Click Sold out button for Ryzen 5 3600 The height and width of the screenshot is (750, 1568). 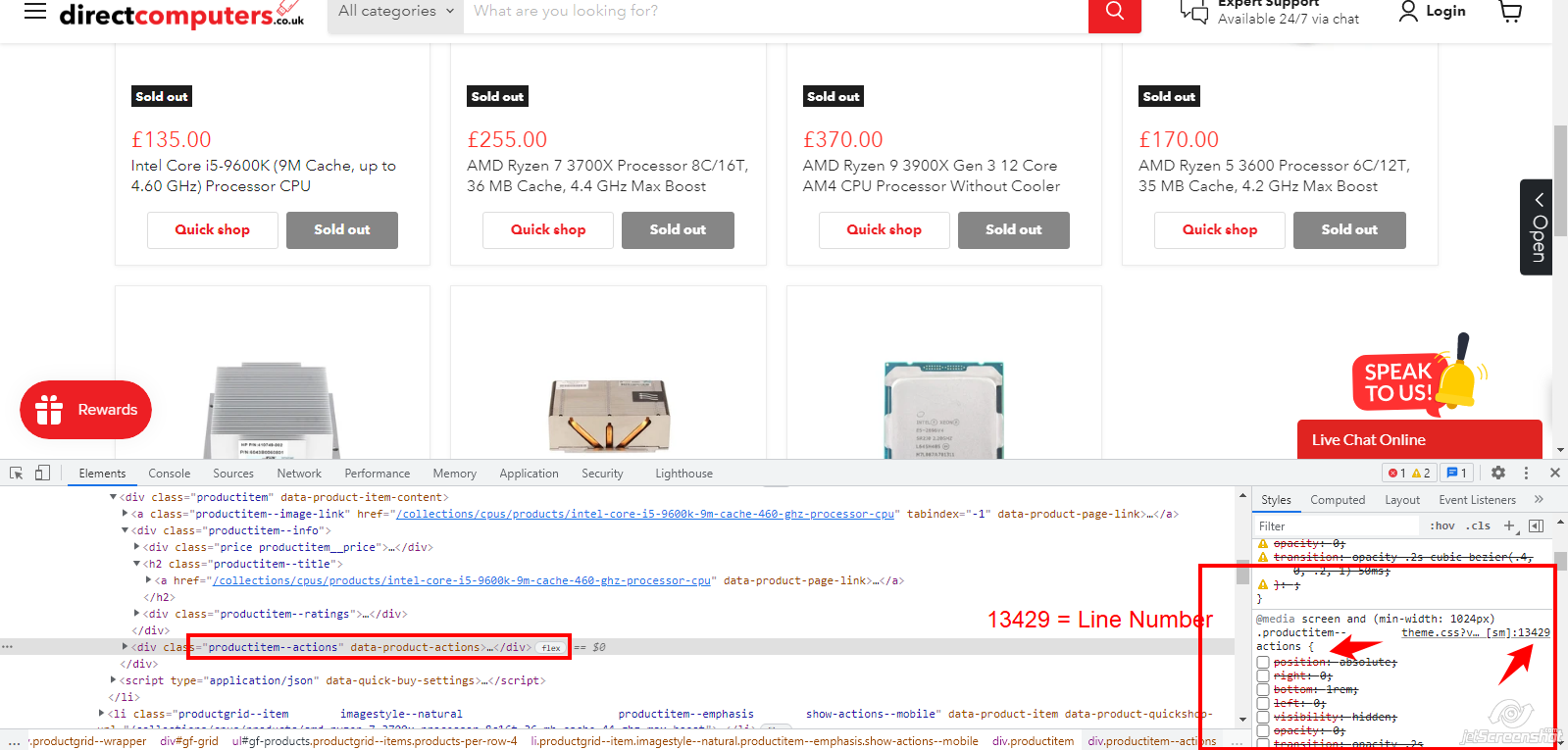(1349, 229)
